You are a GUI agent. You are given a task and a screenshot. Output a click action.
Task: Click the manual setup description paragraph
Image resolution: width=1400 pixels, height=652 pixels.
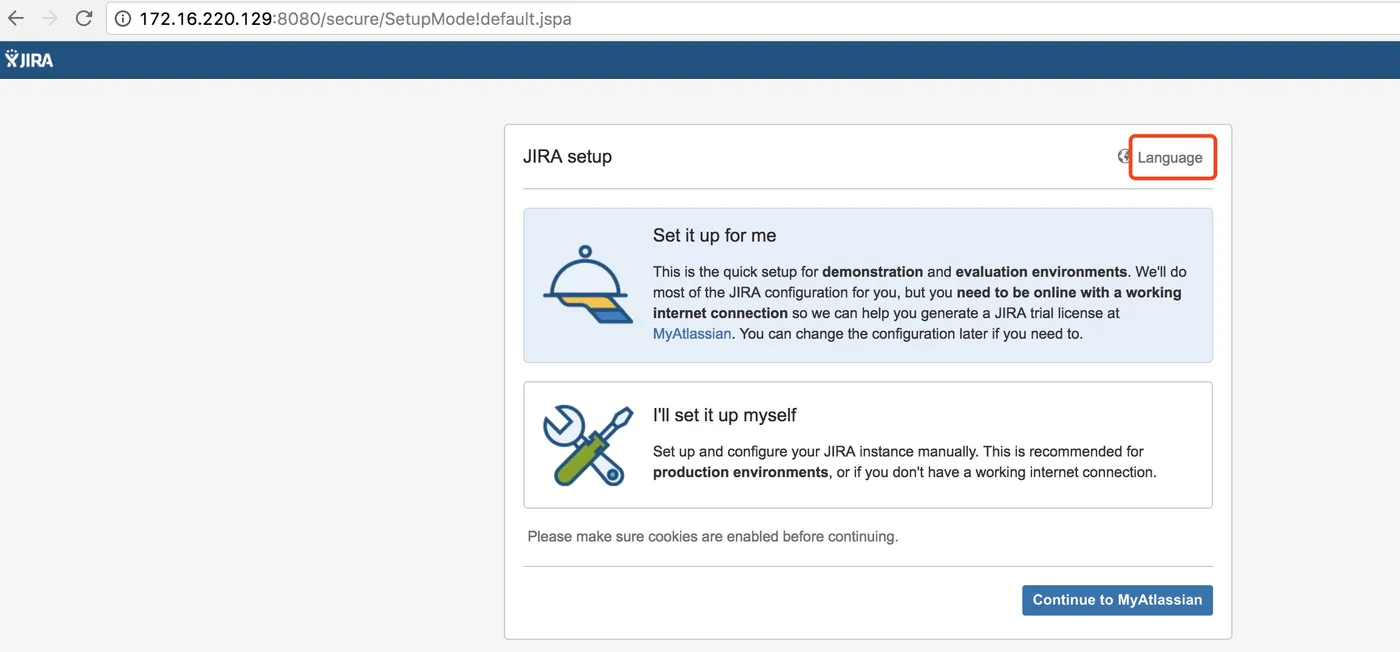tap(905, 462)
